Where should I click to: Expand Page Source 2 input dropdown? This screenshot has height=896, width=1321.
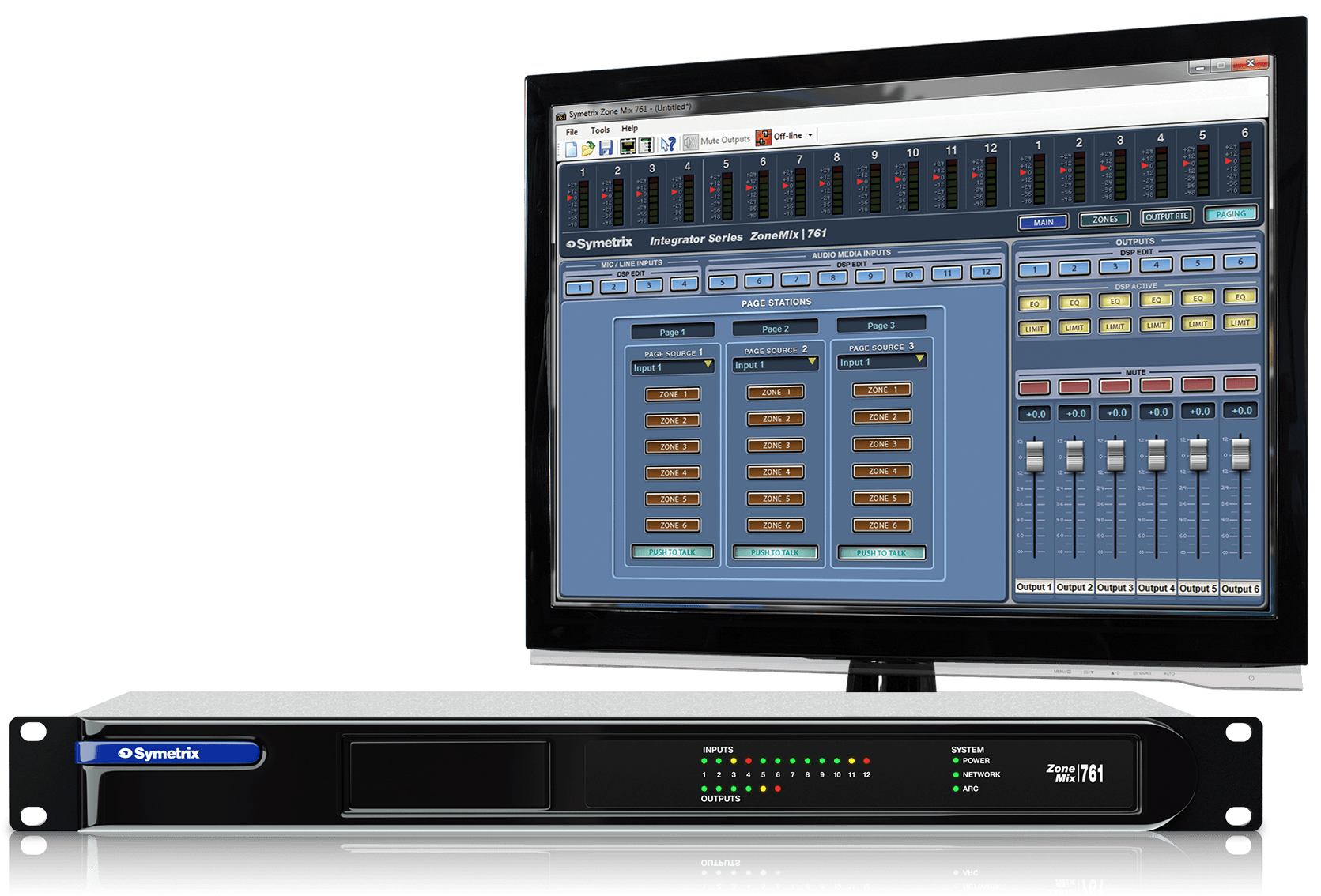tap(812, 361)
